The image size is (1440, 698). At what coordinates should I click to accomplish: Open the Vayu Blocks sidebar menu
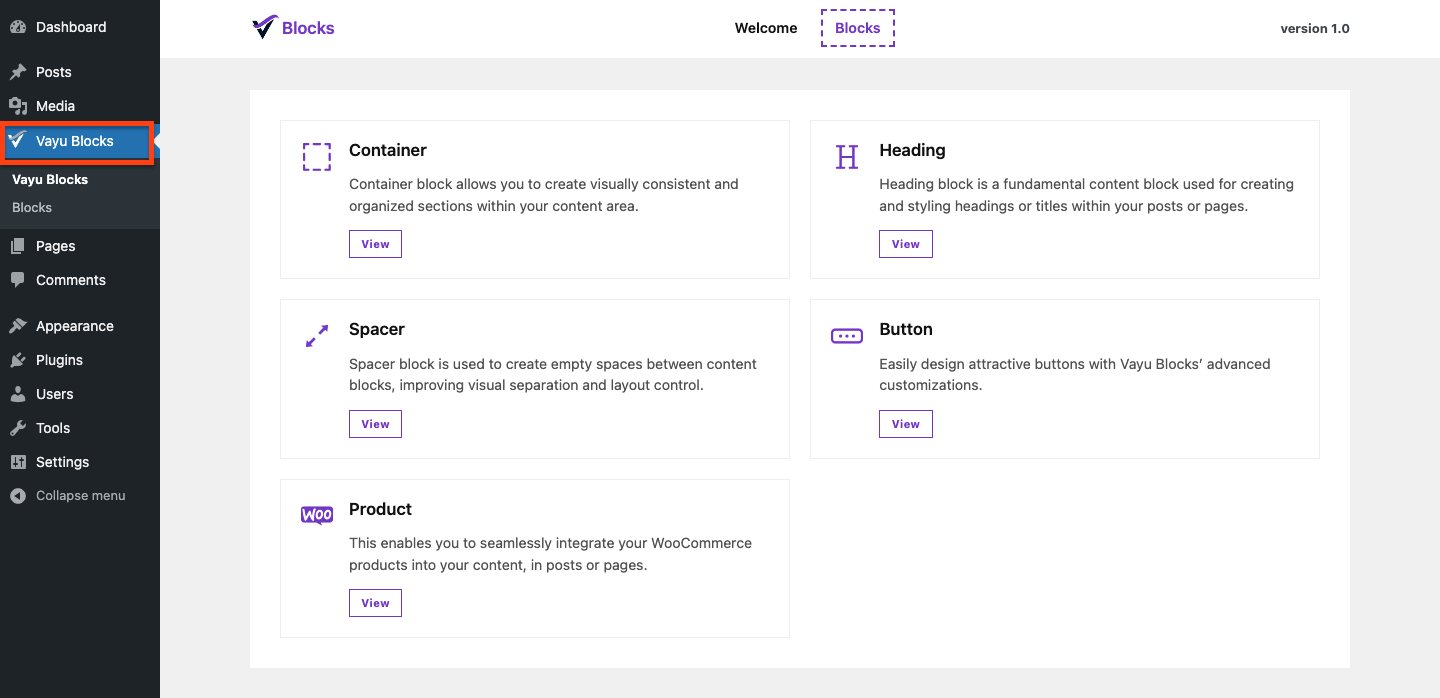(x=75, y=141)
